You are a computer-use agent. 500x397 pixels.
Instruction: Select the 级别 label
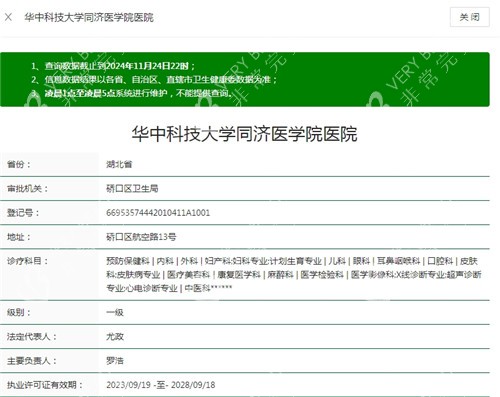click(19, 312)
